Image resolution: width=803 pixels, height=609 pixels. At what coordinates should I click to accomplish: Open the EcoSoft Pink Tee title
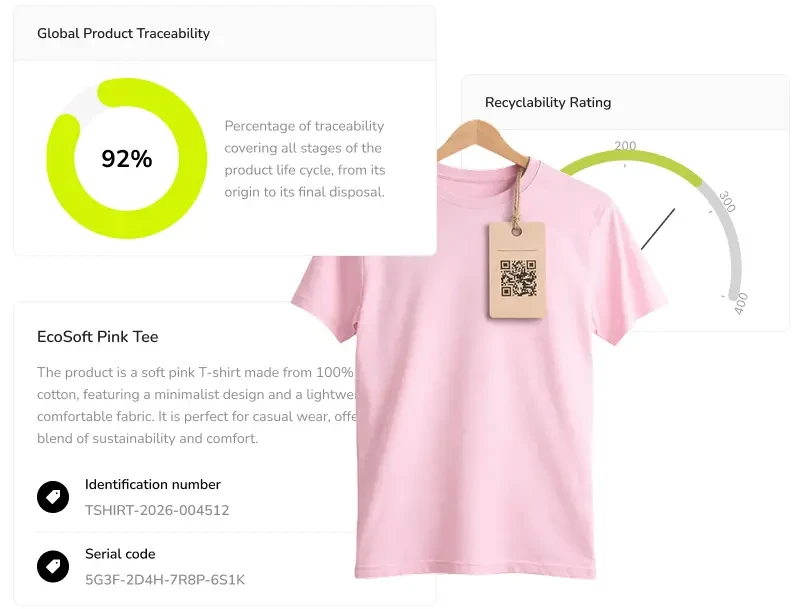tap(97, 337)
